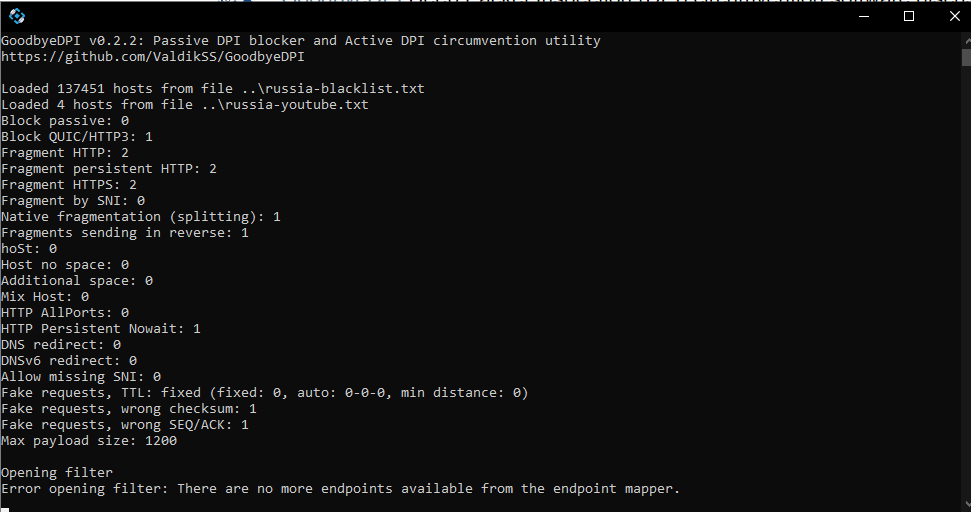971x512 pixels.
Task: Click the Opening filter line
Action: tap(57, 472)
